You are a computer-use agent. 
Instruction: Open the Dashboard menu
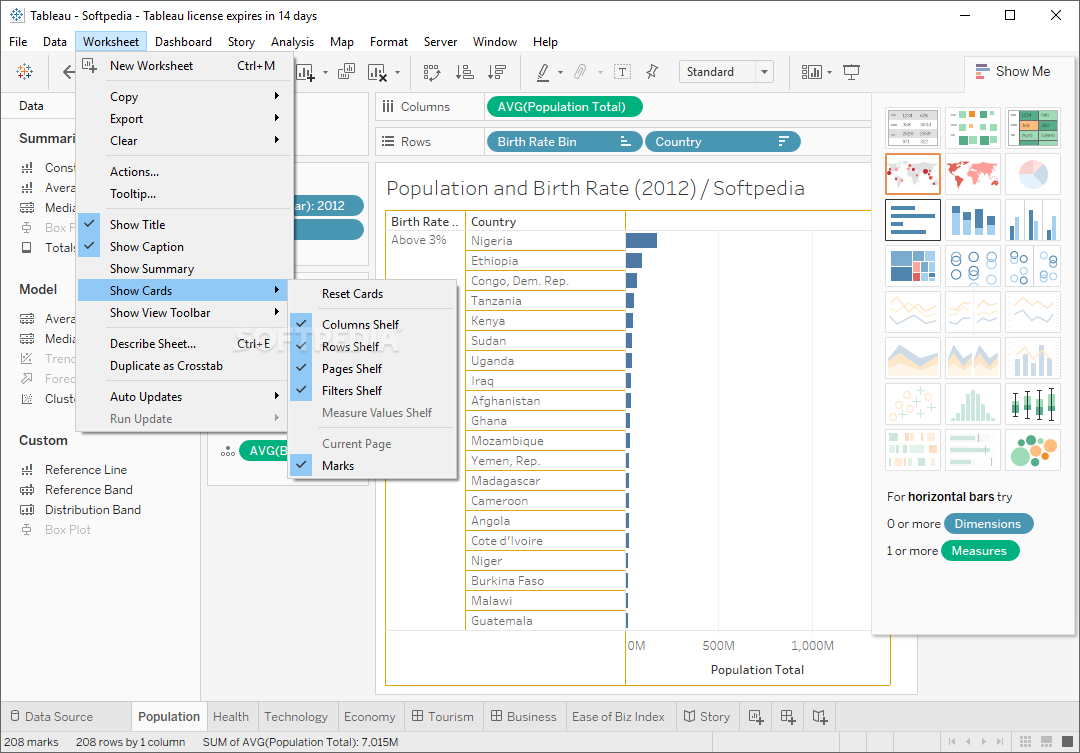pos(183,42)
